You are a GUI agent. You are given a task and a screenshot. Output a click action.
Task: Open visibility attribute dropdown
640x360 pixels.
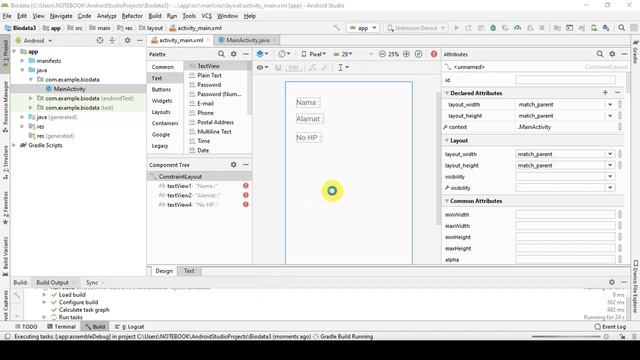click(x=610, y=176)
